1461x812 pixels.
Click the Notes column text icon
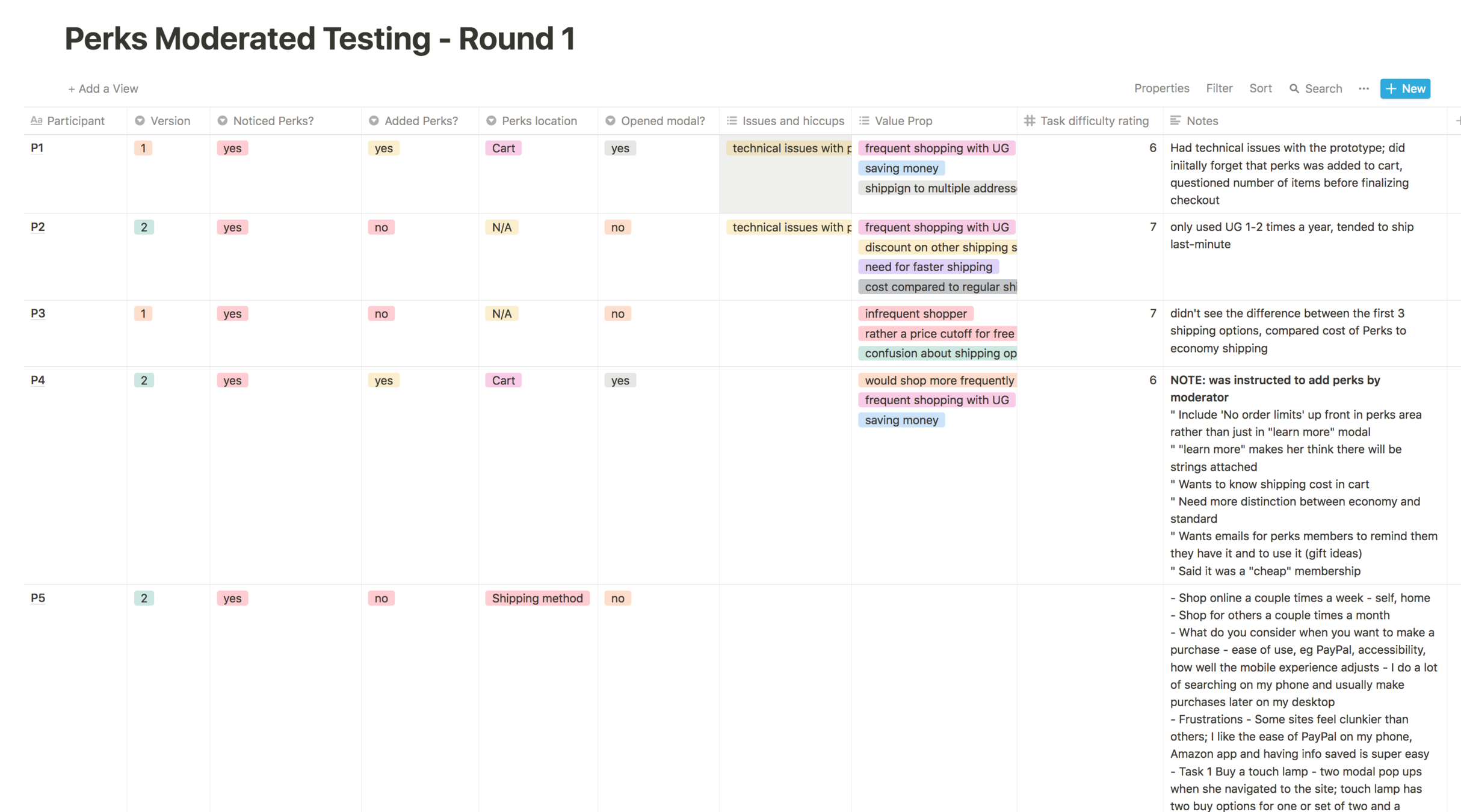pos(1175,121)
